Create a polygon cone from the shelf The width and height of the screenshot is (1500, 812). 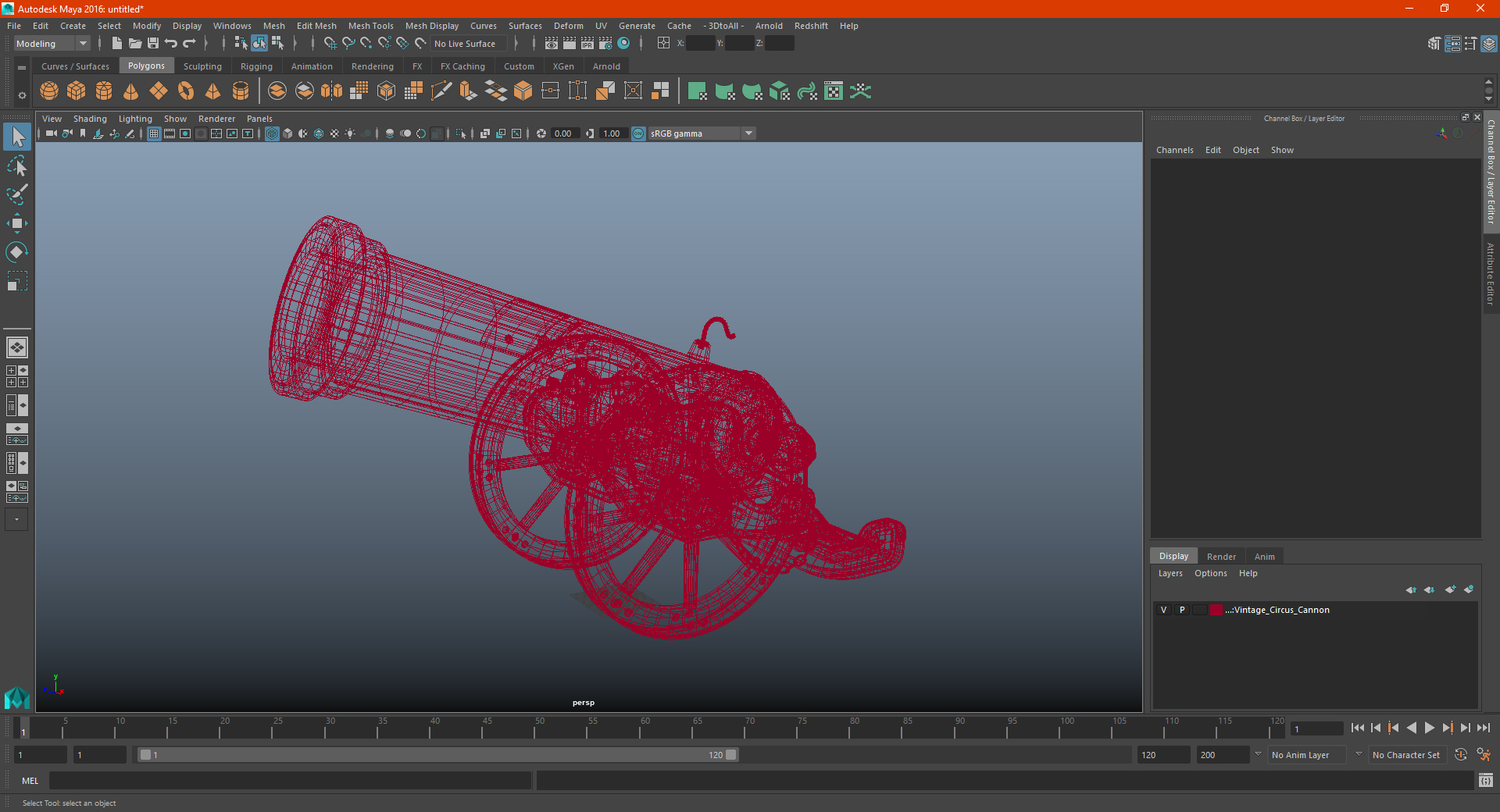[x=131, y=91]
